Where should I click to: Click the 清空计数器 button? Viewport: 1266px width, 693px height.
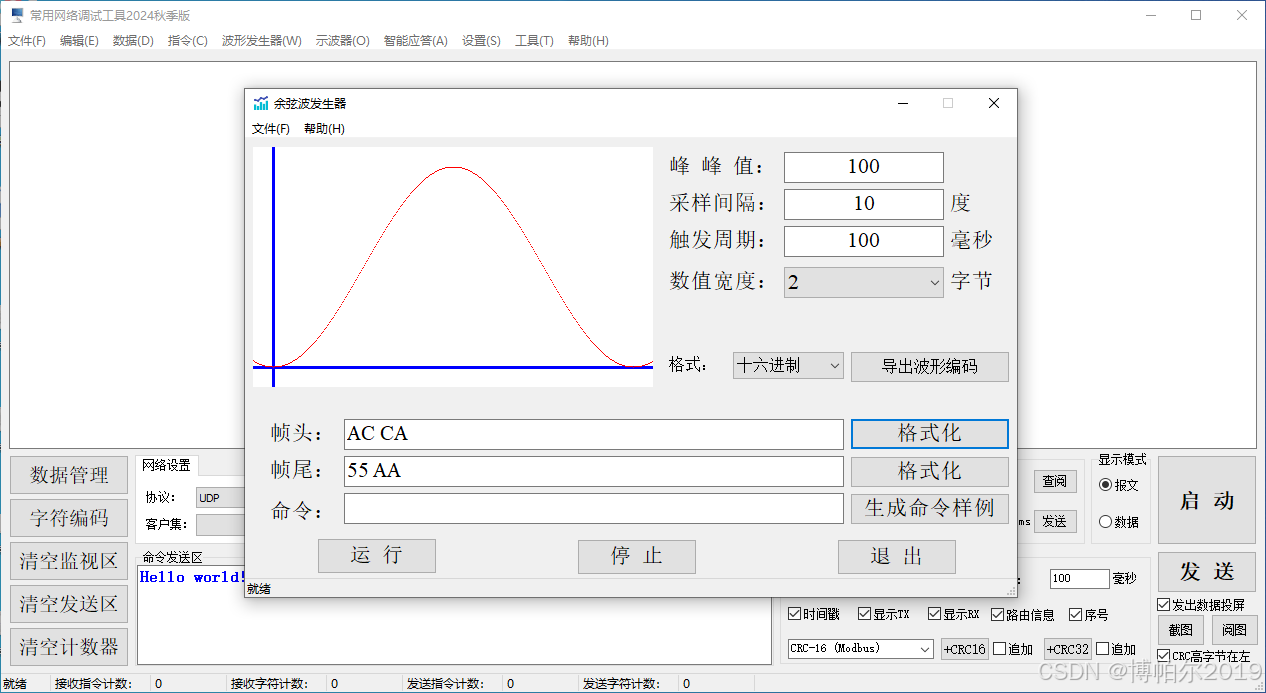point(69,647)
